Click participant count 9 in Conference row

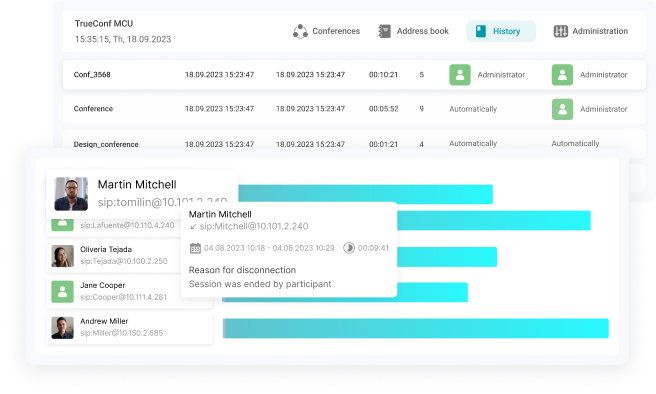[x=421, y=109]
